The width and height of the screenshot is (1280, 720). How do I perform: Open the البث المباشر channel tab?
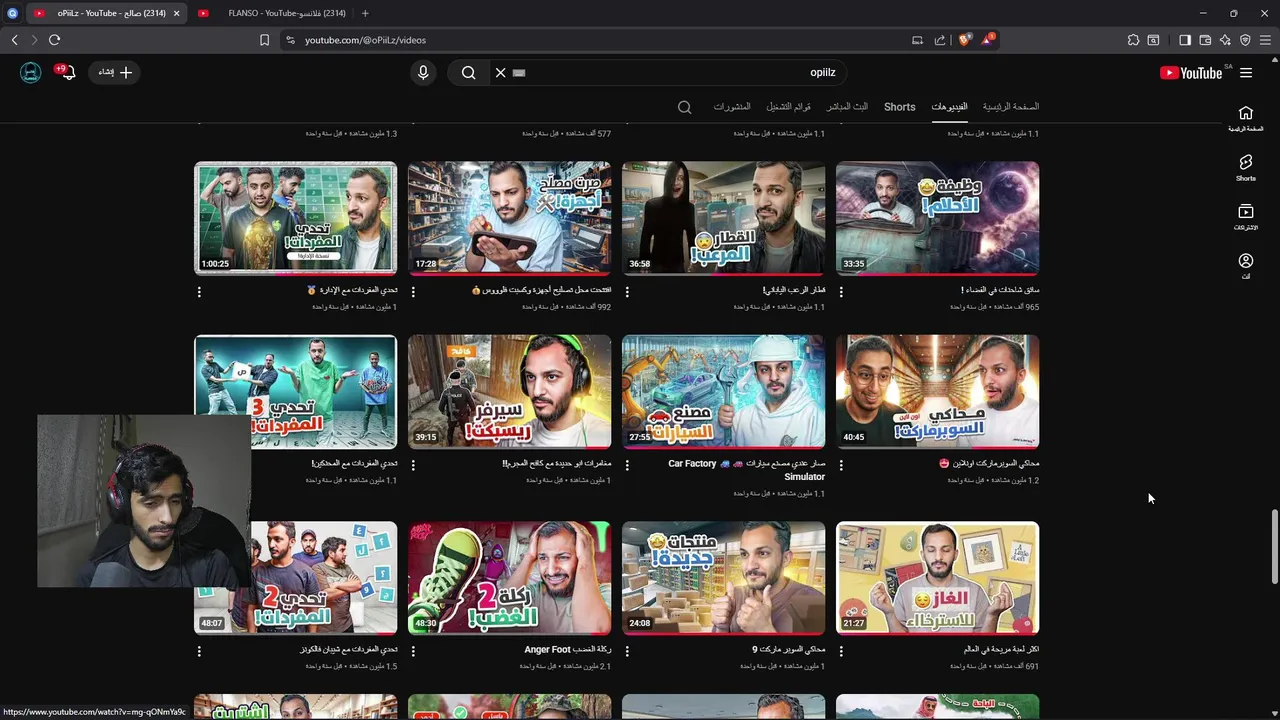[847, 107]
